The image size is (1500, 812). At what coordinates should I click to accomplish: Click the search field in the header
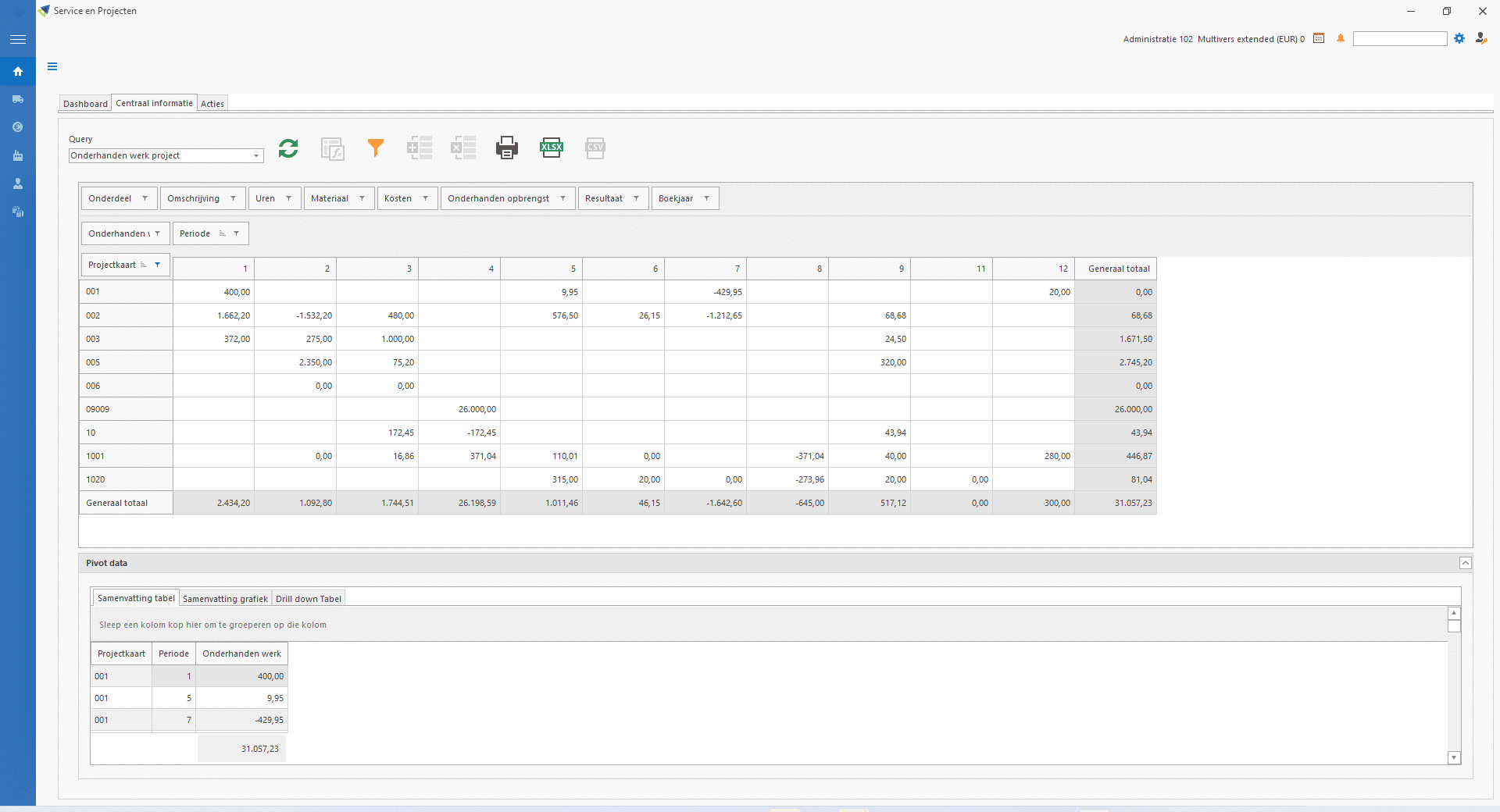(1399, 39)
